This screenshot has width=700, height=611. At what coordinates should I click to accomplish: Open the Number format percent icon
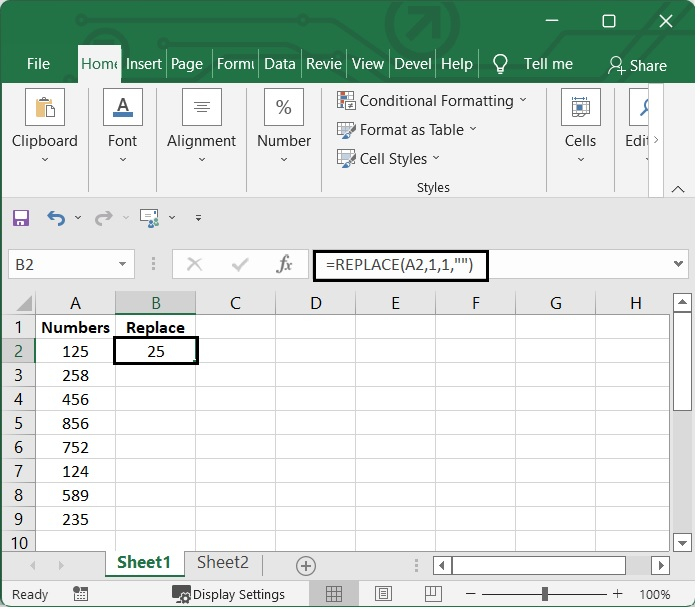[x=284, y=107]
